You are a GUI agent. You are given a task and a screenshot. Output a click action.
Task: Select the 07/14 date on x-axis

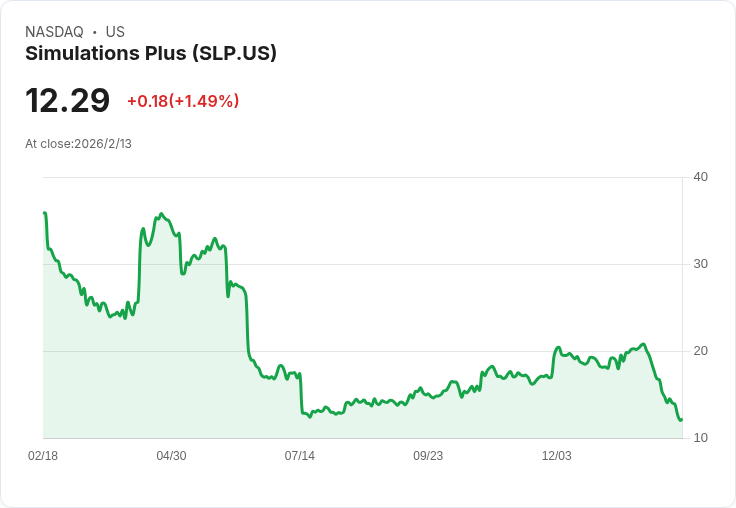300,456
